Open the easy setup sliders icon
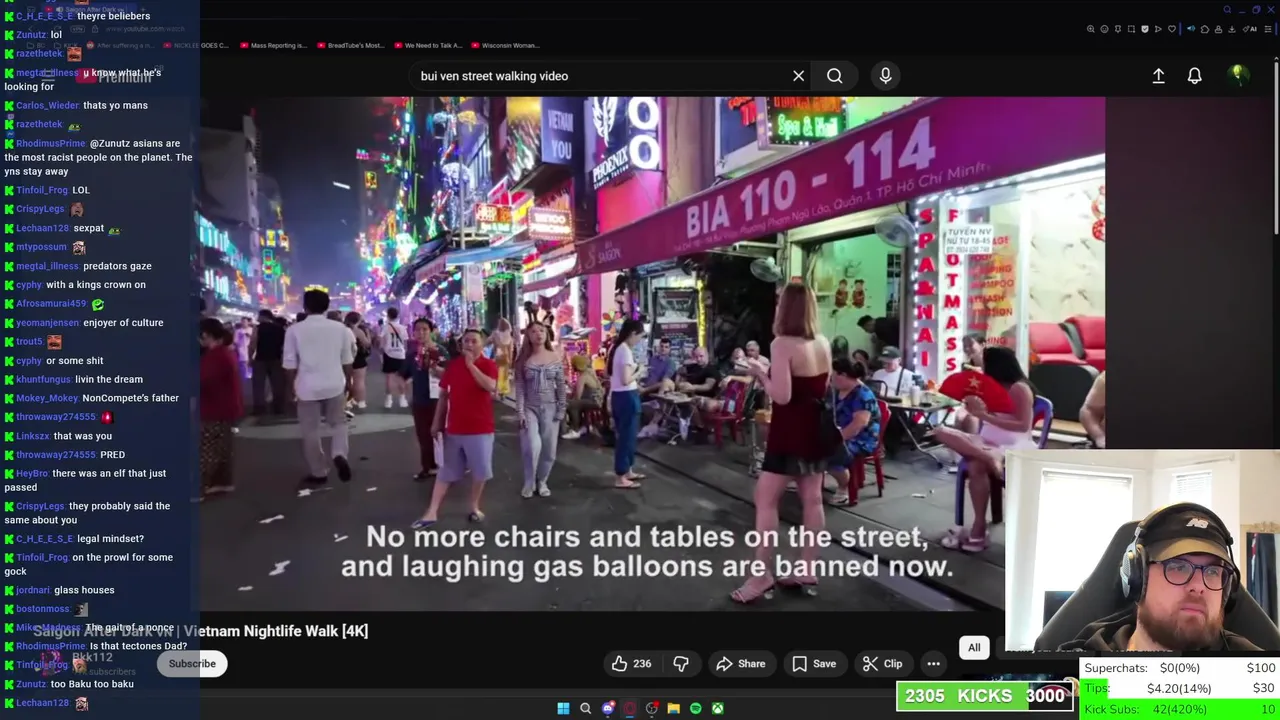The image size is (1280, 720). [x=1268, y=29]
